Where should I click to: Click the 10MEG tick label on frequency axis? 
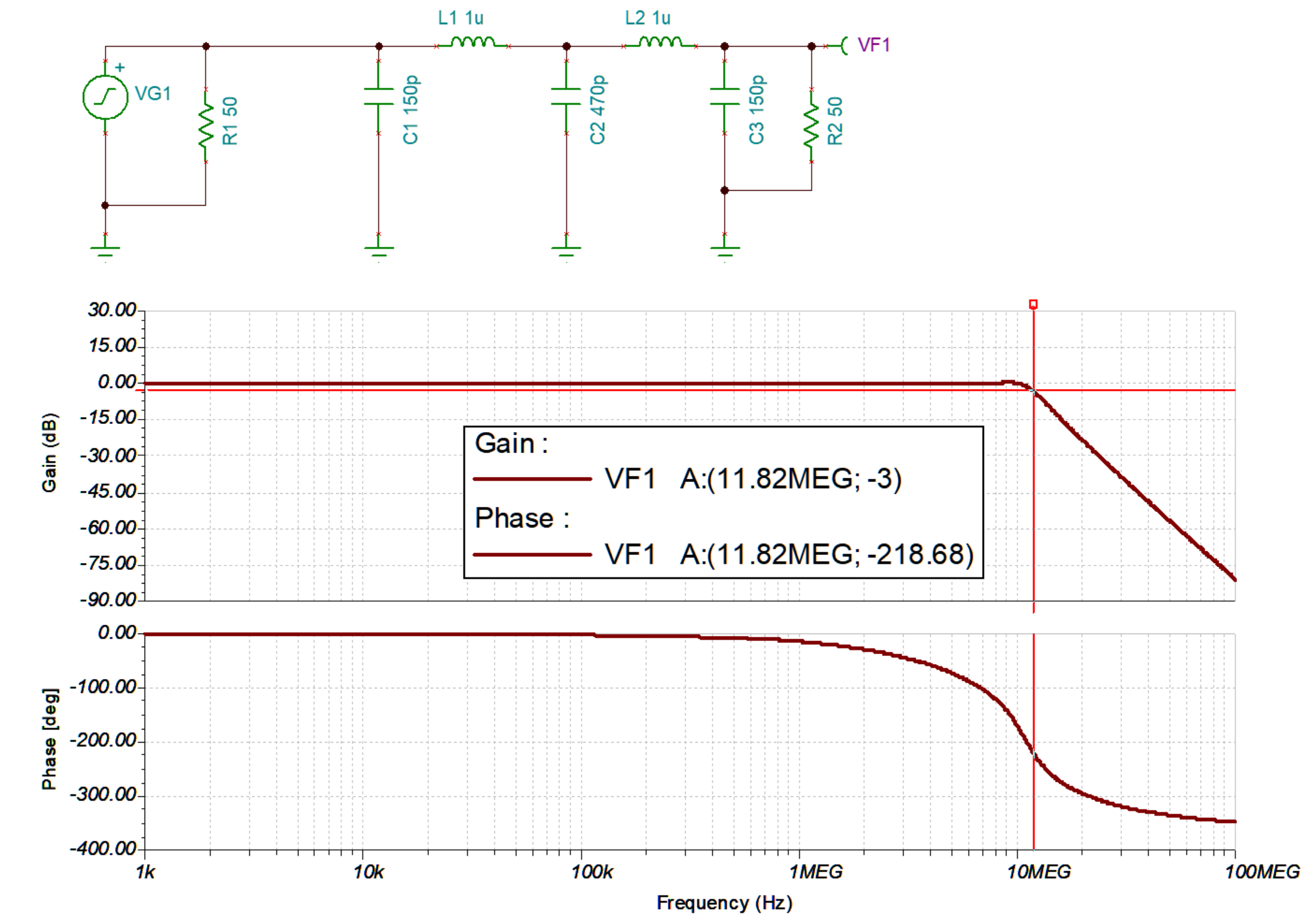tap(1039, 872)
